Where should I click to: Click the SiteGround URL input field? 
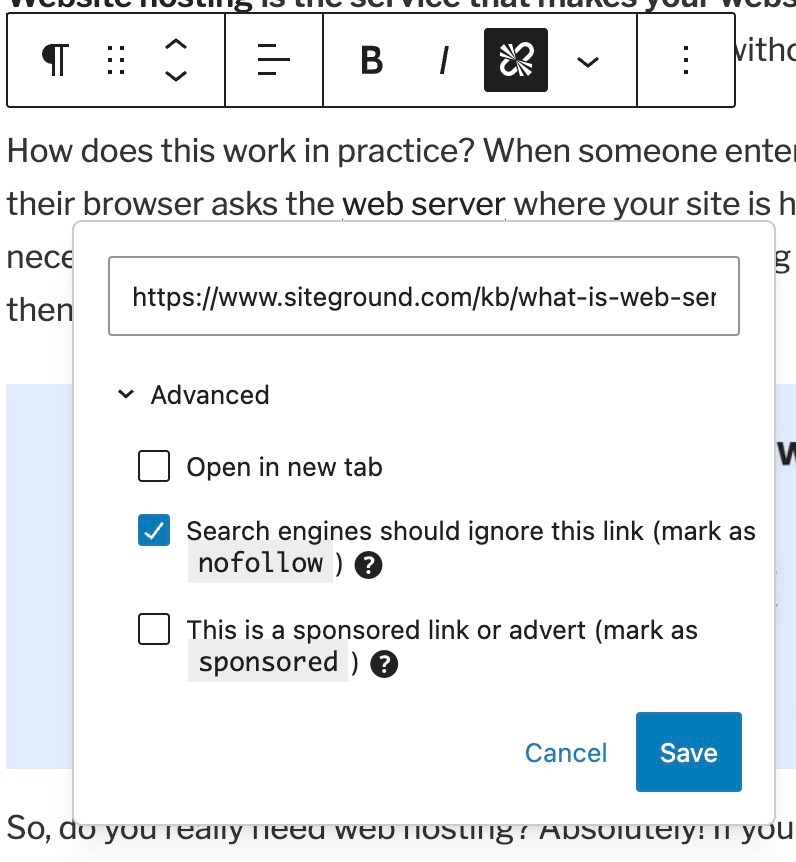pyautogui.click(x=423, y=296)
